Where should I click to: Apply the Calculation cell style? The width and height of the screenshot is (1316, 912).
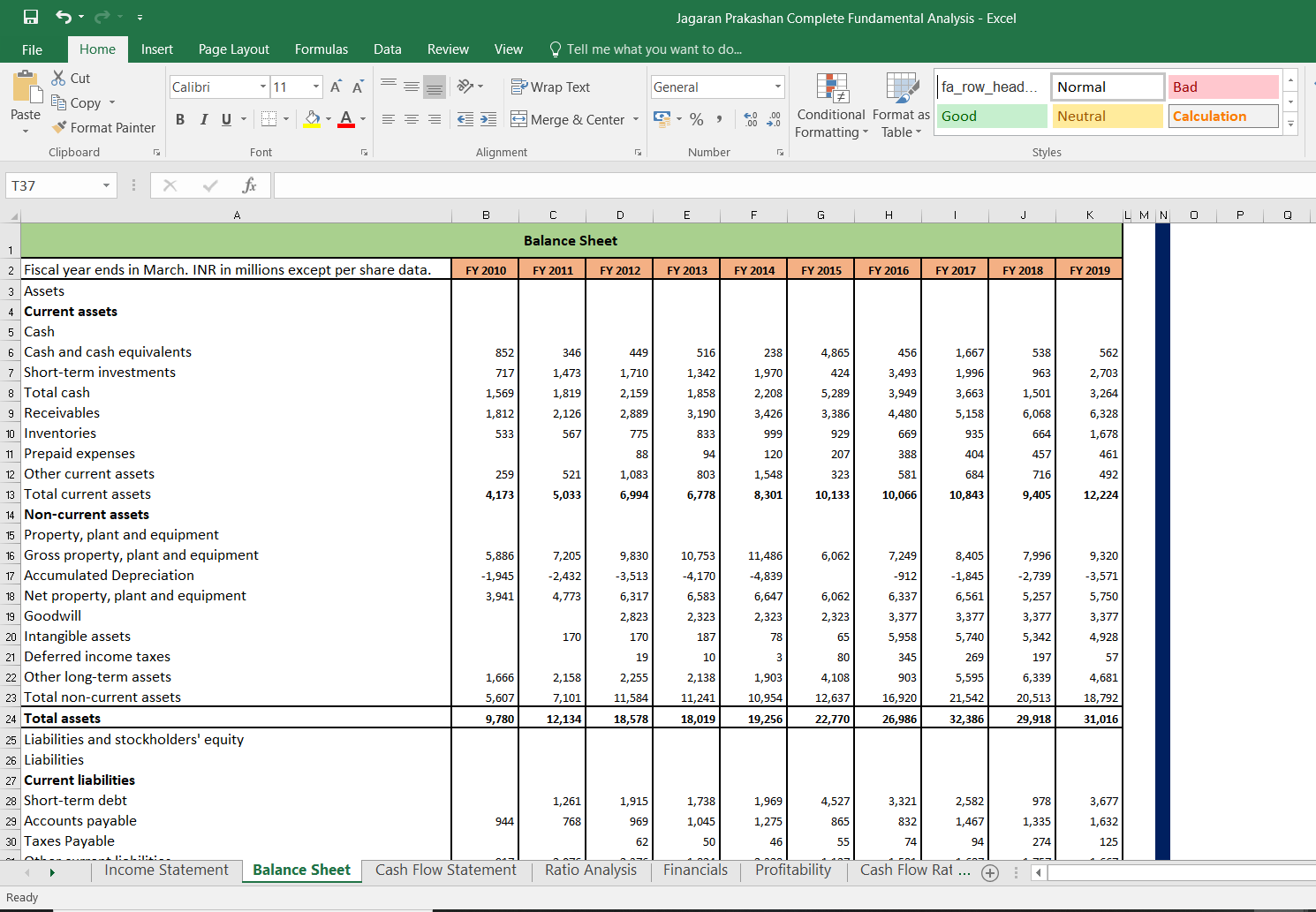point(1224,117)
